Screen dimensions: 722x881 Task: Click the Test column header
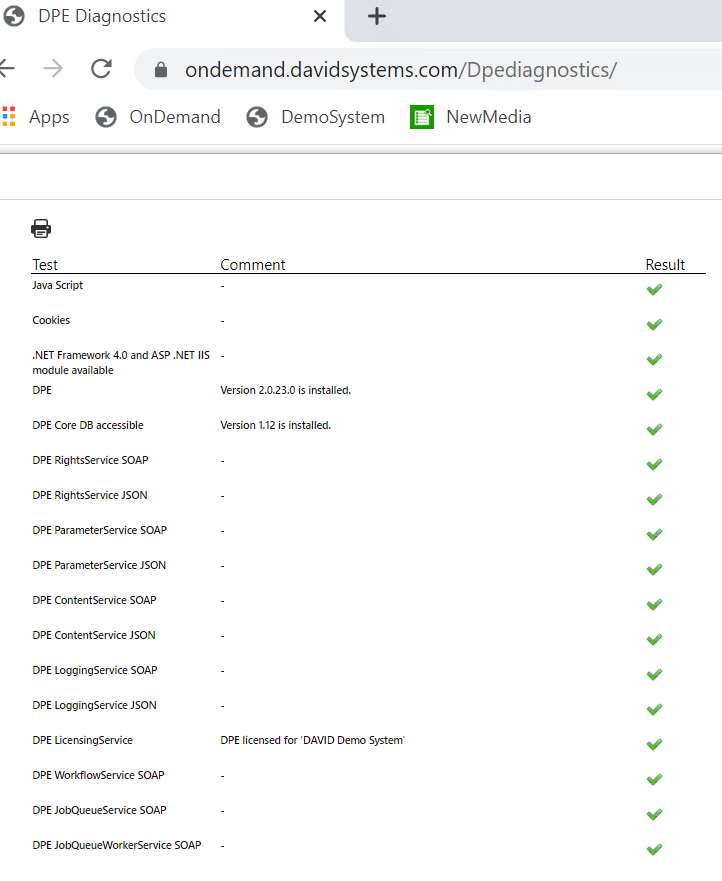click(45, 265)
